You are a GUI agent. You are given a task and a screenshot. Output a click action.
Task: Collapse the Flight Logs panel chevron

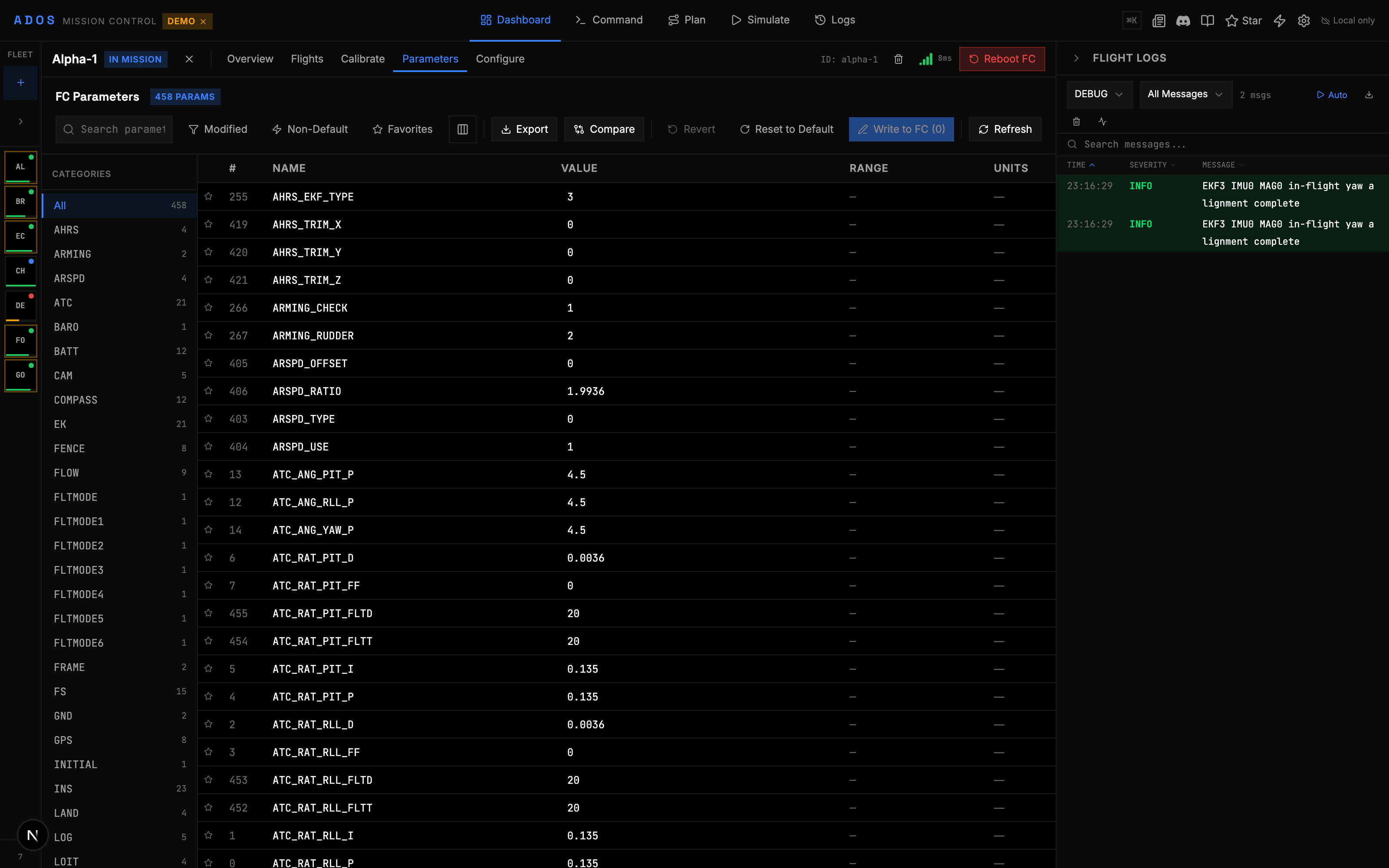1076,58
